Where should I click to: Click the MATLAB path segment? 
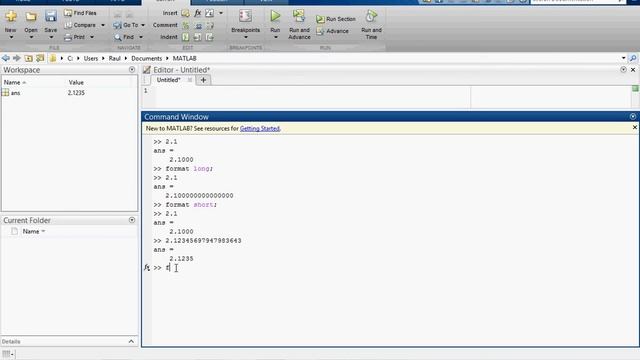[x=184, y=58]
